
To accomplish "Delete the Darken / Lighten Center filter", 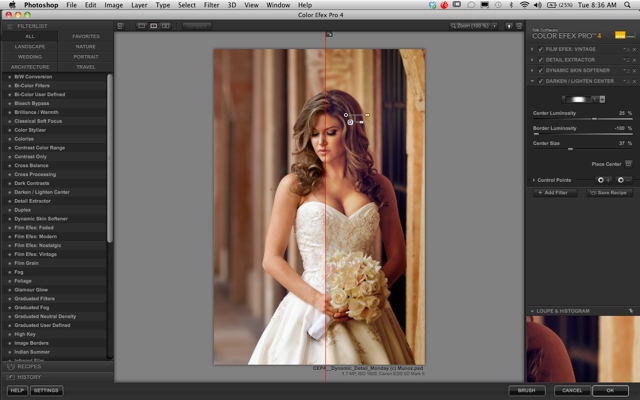I will point(634,81).
